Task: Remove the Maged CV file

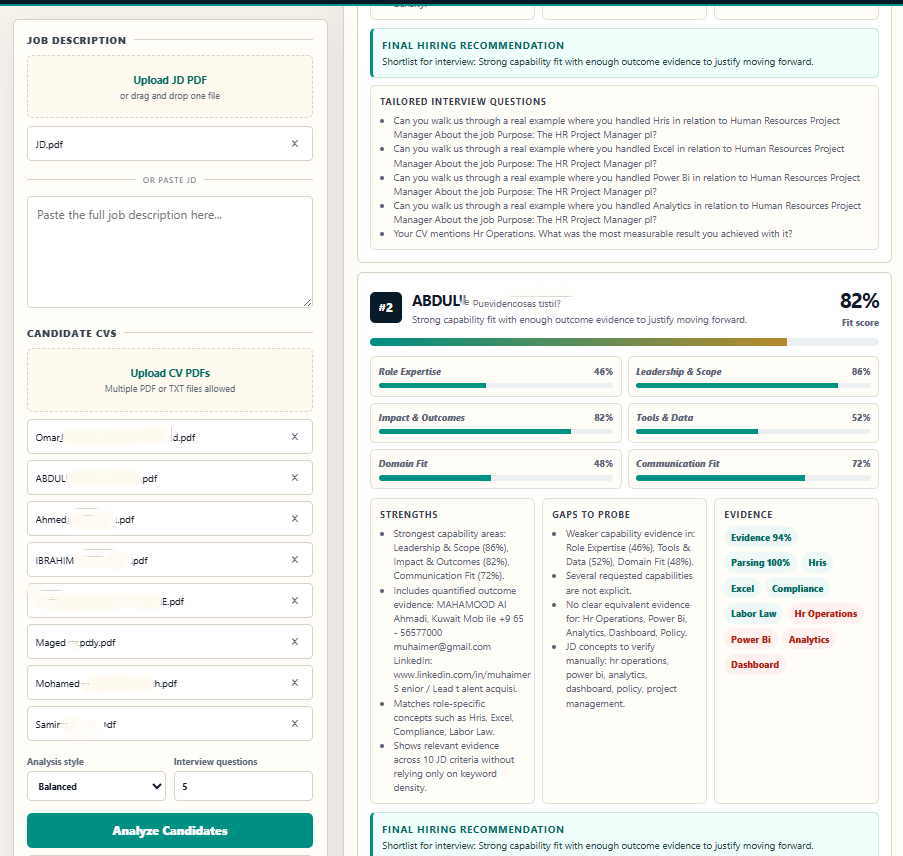Action: coord(294,642)
